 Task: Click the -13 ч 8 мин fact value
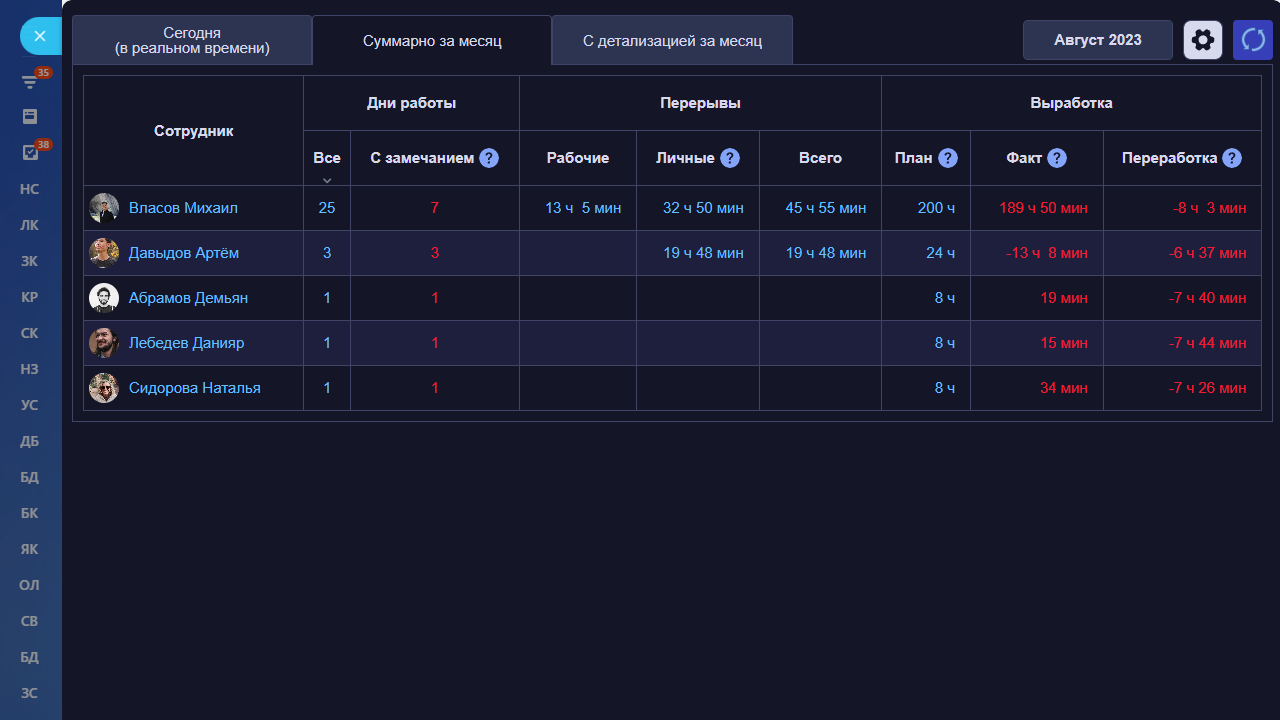1047,253
